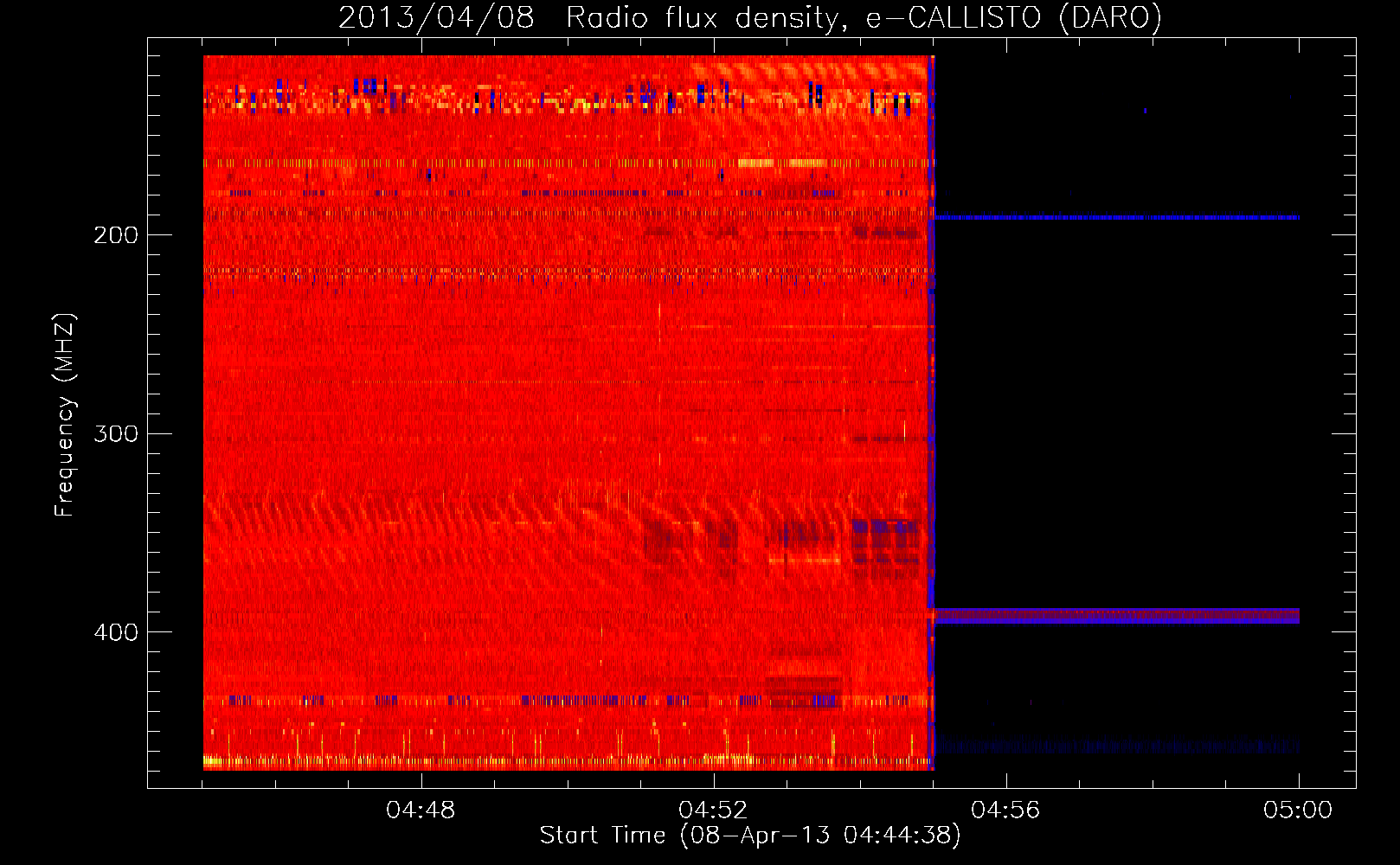The height and width of the screenshot is (865, 1400).
Task: Click the 400 frequency tick label
Action: [116, 632]
